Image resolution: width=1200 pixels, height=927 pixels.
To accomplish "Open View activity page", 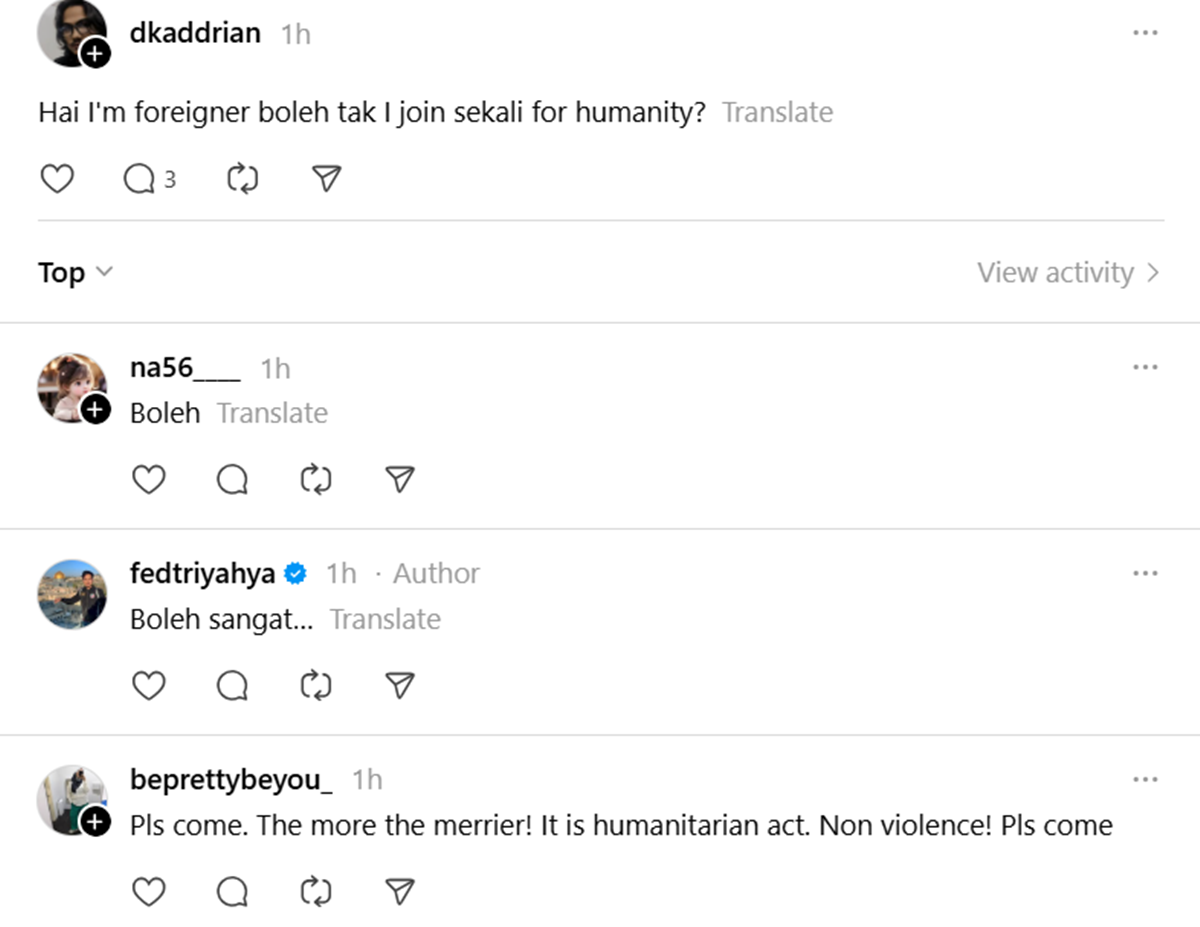I will tap(1068, 273).
